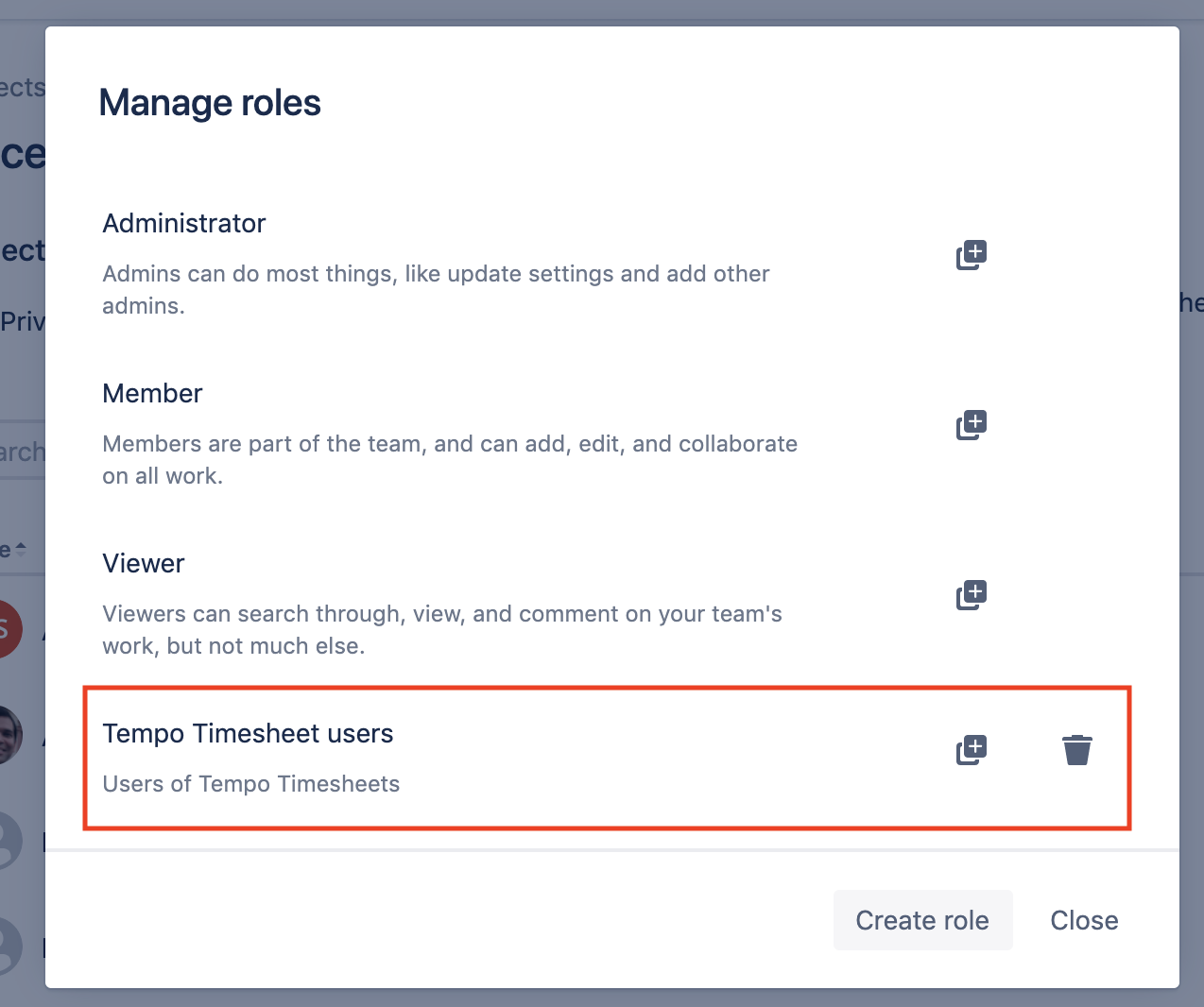Click the Member role's 'part of the team' description
Image resolution: width=1204 pixels, height=1007 pixels.
pyautogui.click(x=450, y=460)
